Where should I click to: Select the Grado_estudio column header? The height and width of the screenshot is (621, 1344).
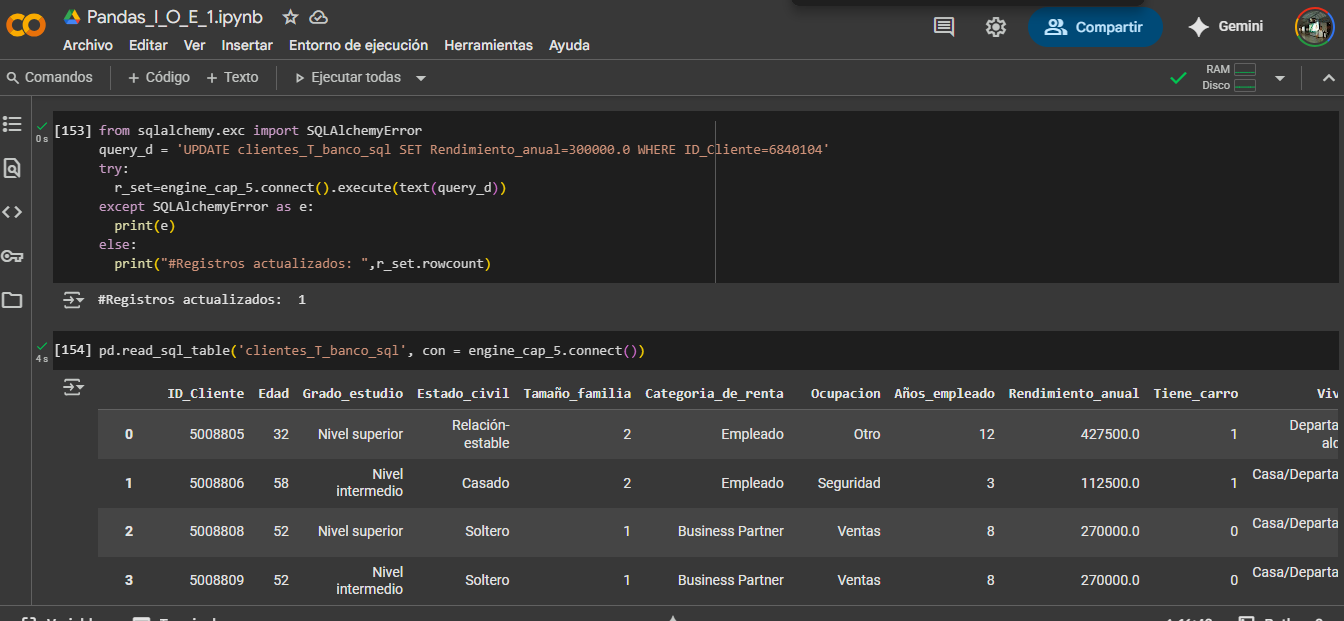pos(353,393)
